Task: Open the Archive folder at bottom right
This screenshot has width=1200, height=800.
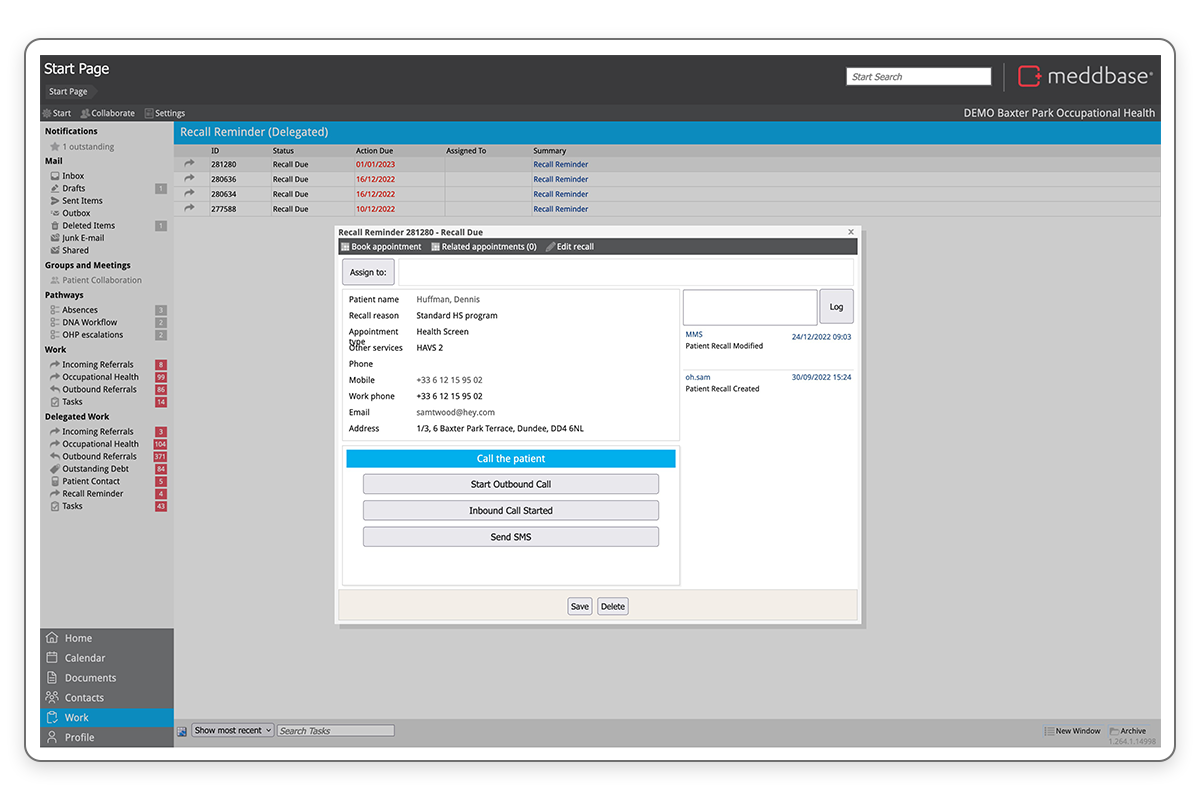Action: pos(1129,730)
